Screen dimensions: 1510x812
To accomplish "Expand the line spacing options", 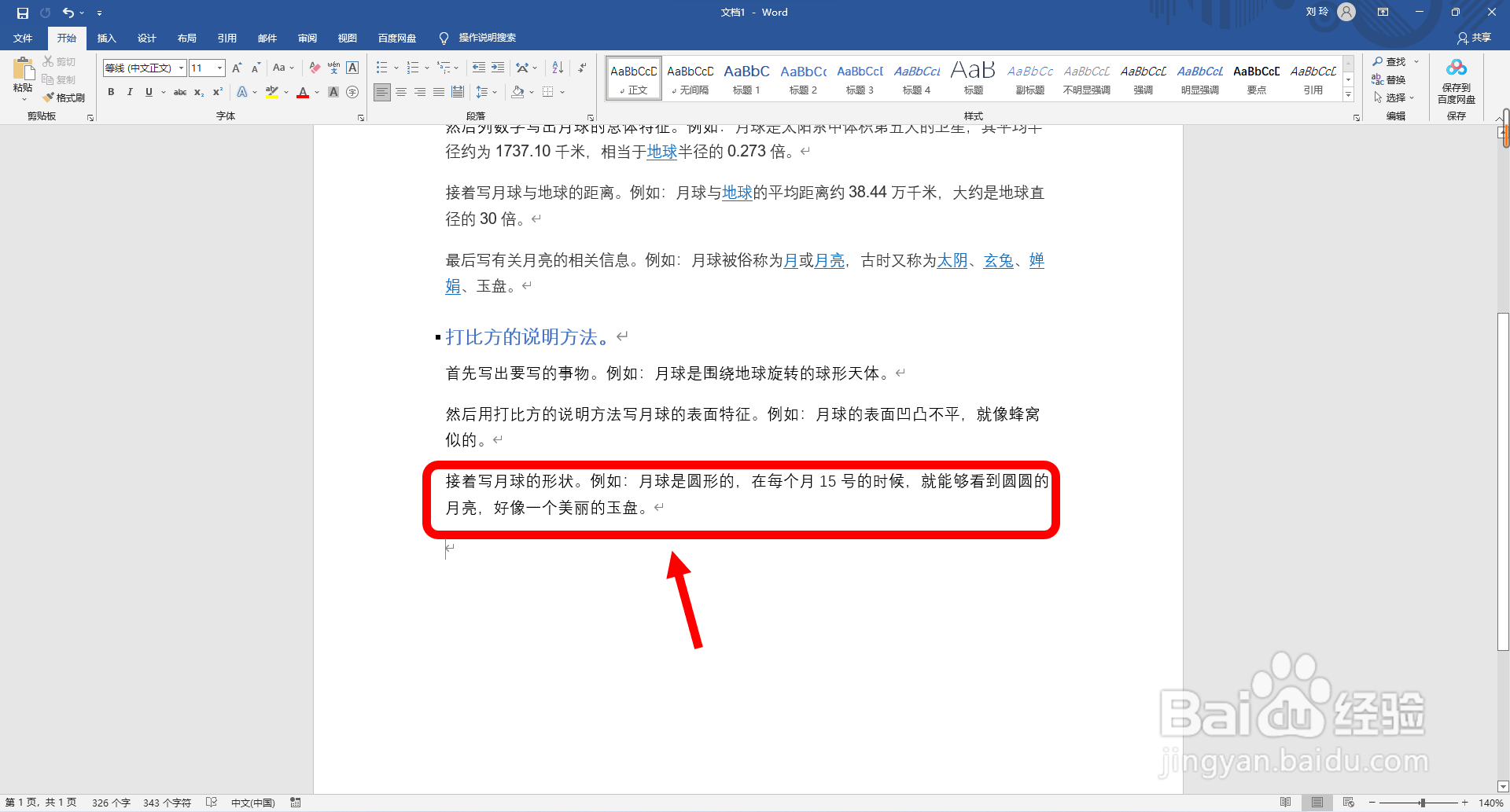I will coord(495,92).
